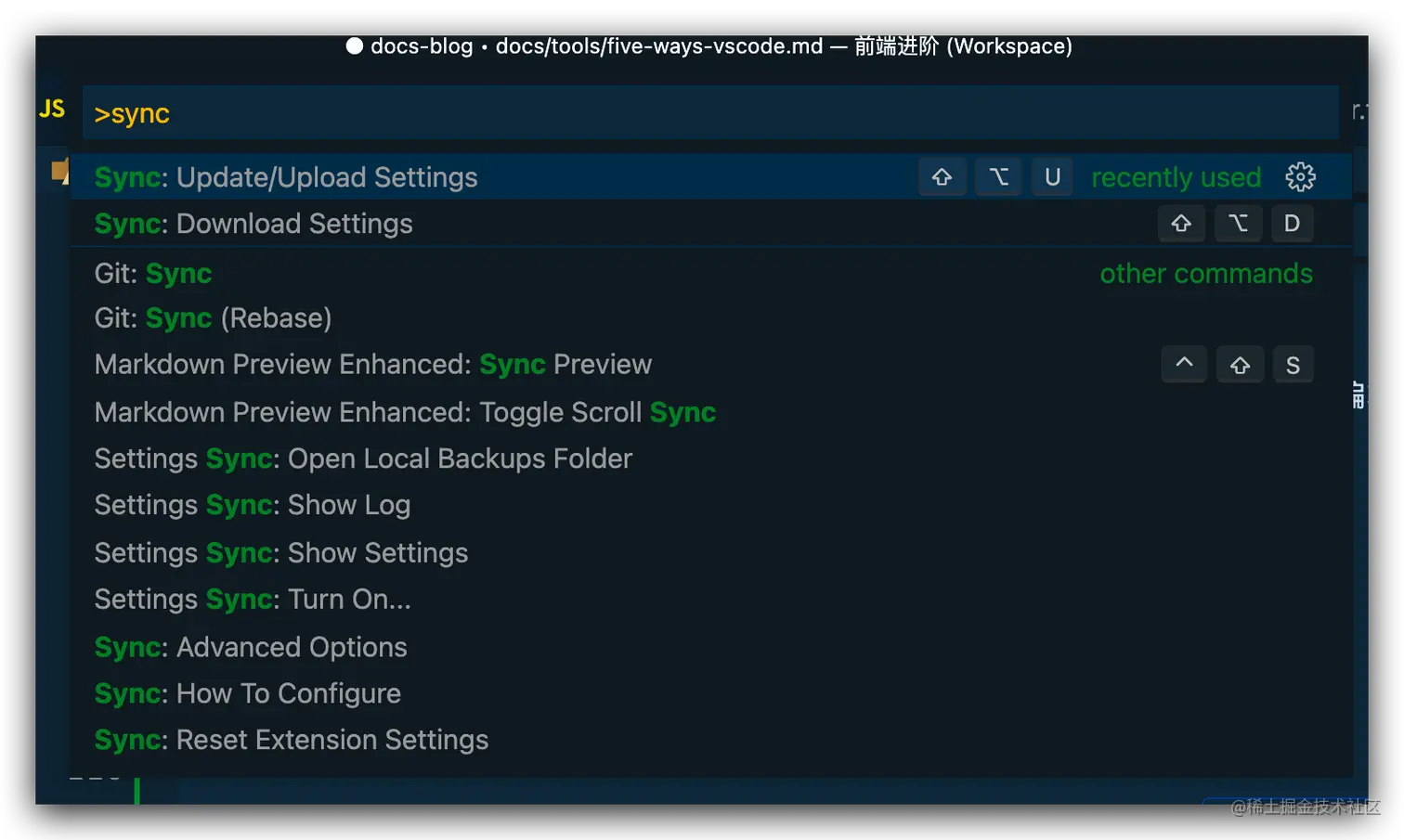Click the S keybinding chip on Sync Preview row

[1293, 364]
